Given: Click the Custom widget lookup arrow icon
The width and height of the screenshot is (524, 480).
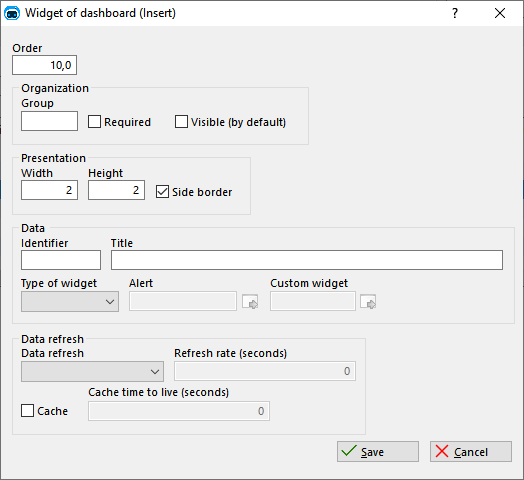Looking at the screenshot, I should click(368, 302).
